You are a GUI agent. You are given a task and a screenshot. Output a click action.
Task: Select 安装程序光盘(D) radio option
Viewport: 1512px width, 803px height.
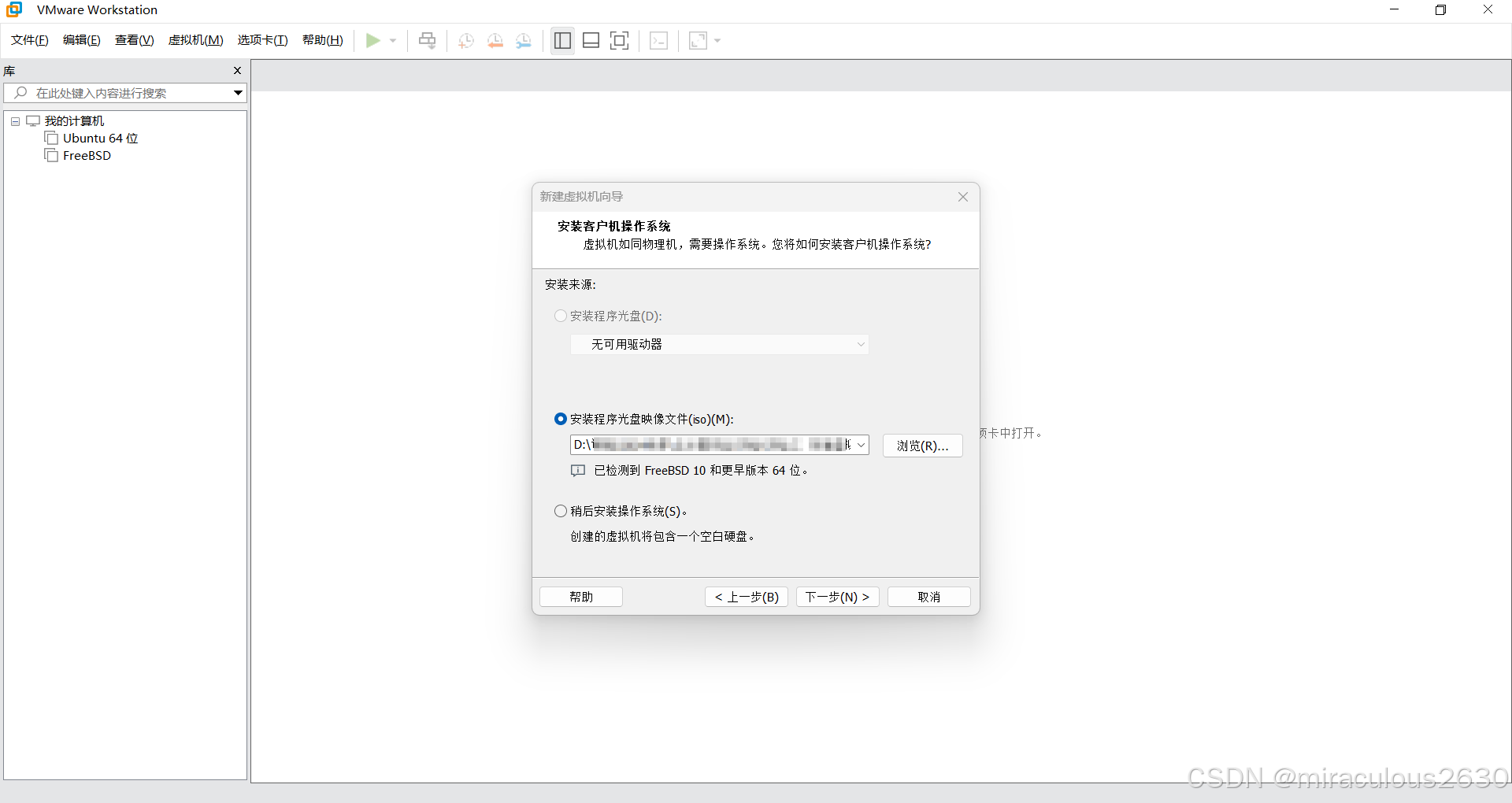pyautogui.click(x=561, y=316)
